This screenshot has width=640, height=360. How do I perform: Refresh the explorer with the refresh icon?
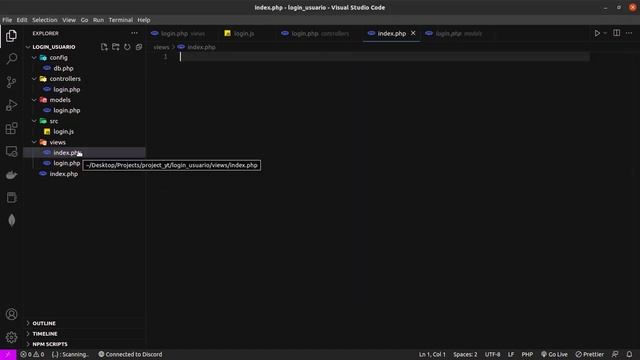pos(127,47)
